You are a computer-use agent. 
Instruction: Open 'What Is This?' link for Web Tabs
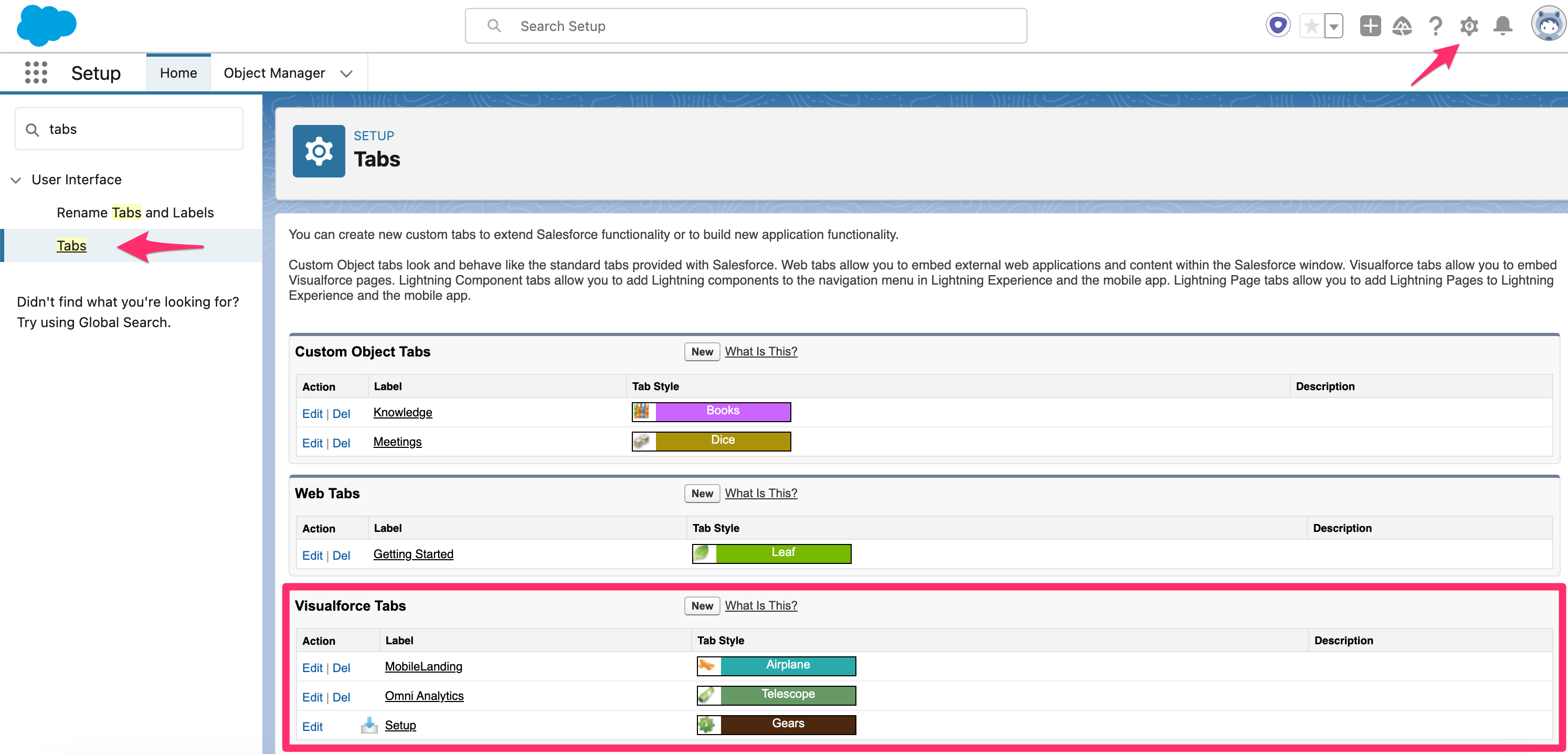(x=760, y=494)
